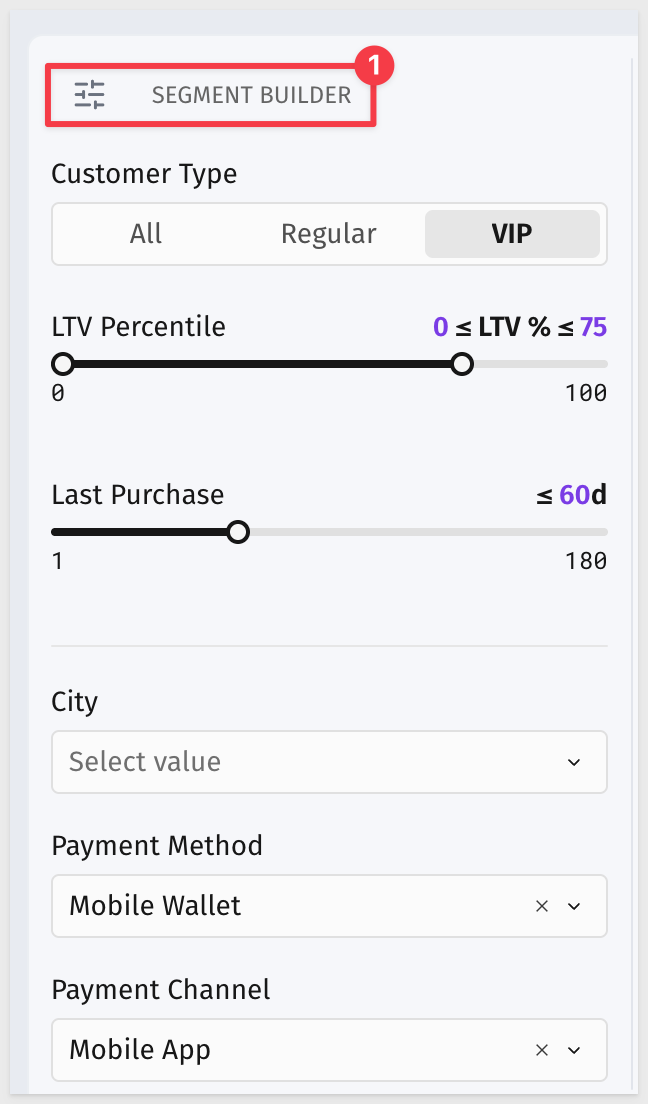Open the City dropdown chevron
648x1104 pixels.
click(x=574, y=763)
